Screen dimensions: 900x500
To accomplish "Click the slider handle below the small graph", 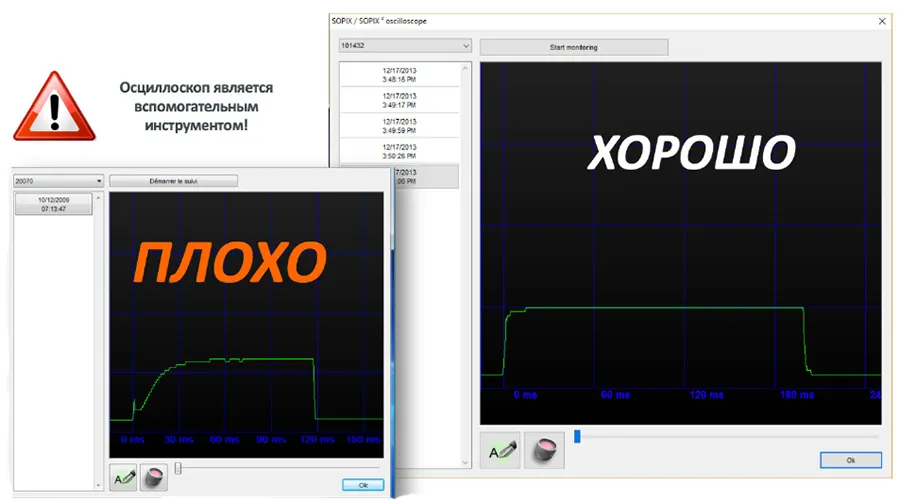I will click(x=178, y=467).
